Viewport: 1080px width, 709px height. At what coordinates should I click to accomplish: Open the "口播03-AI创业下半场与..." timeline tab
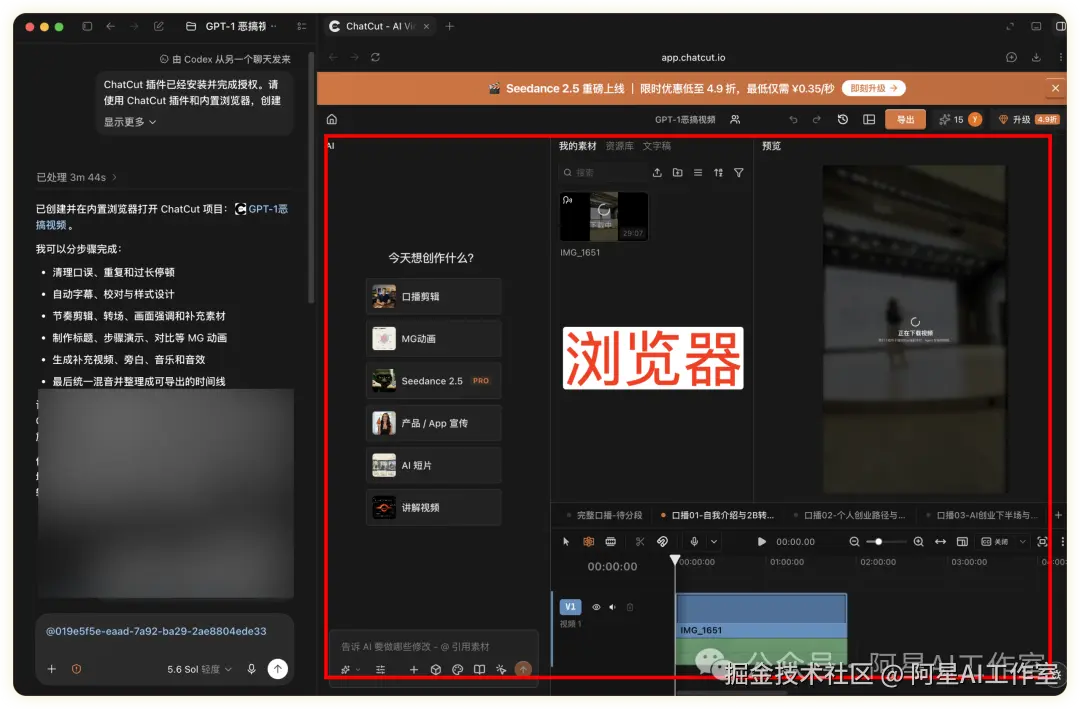point(982,515)
